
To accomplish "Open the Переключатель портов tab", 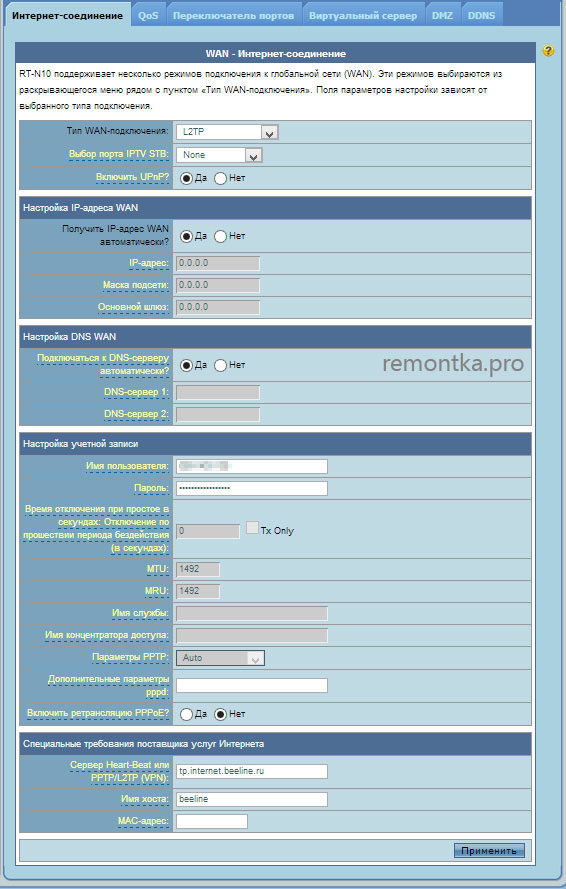I will (x=234, y=15).
